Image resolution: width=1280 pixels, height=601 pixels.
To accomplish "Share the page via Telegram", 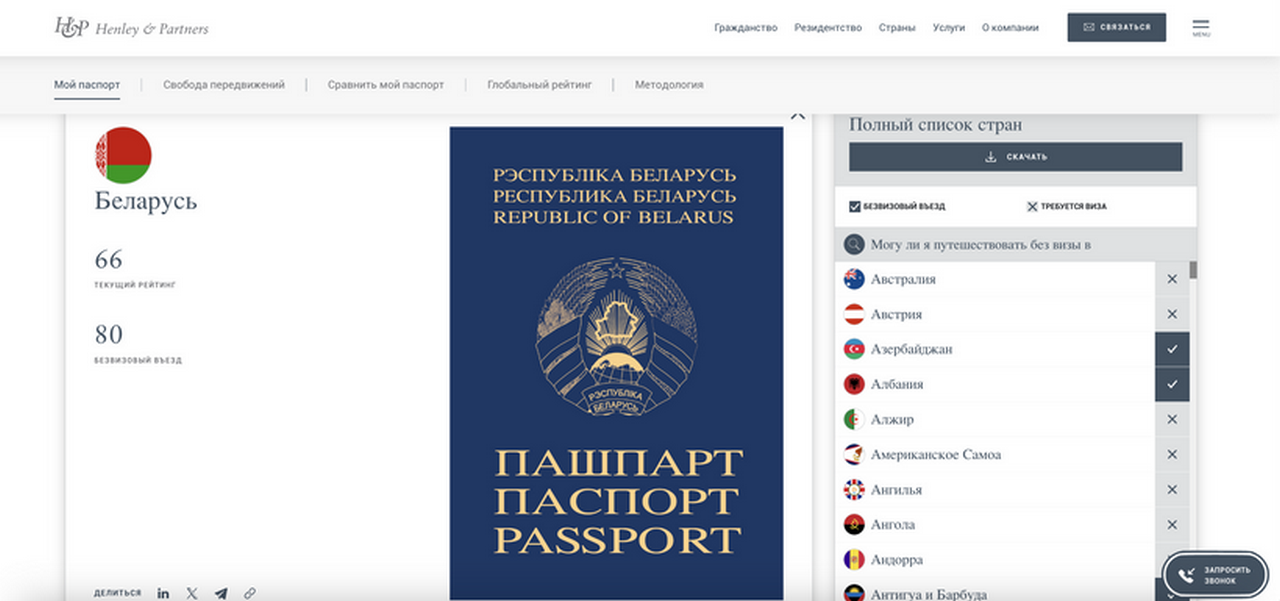I will pos(221,593).
